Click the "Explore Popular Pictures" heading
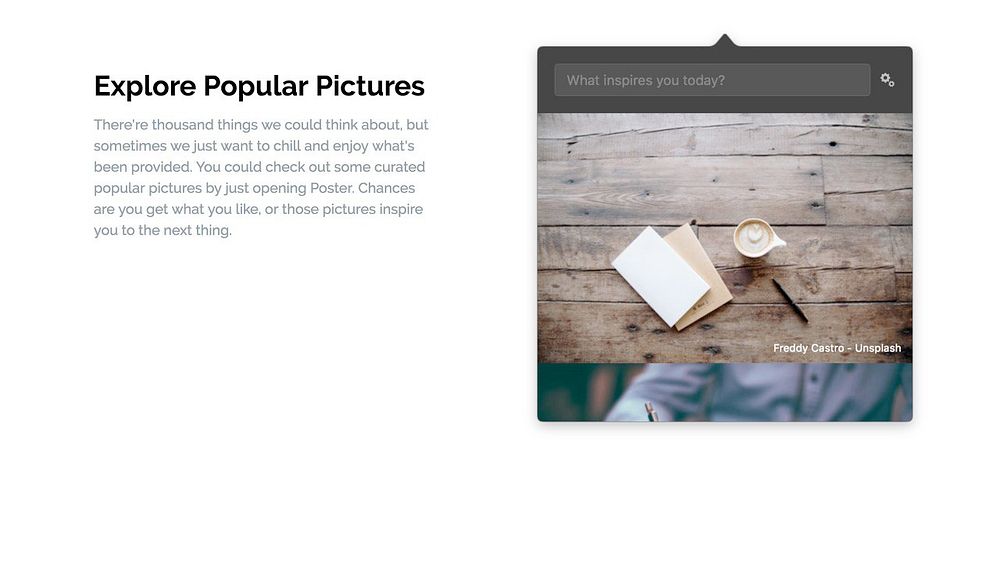Viewport: 1000px width, 567px height. pyautogui.click(x=259, y=86)
